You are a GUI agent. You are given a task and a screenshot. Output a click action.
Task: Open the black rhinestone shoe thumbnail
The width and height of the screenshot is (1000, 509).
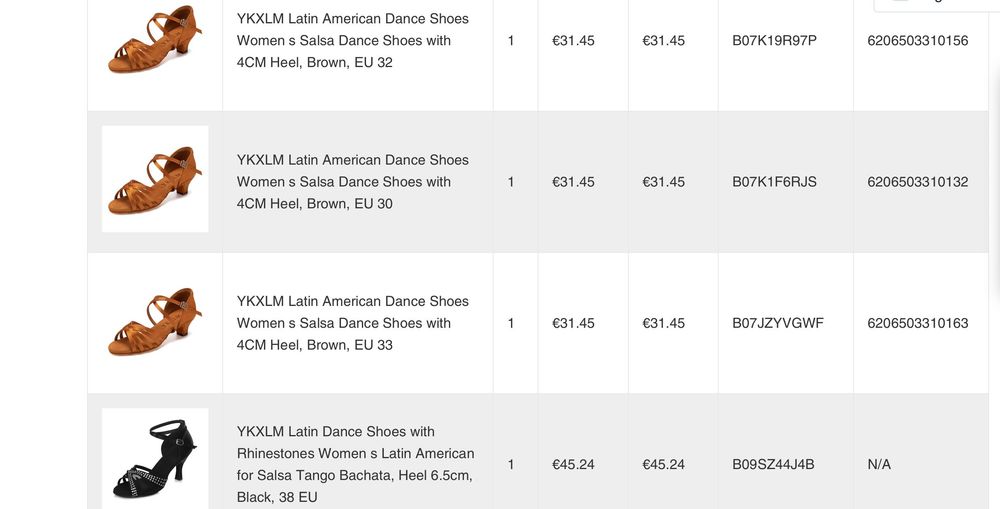pyautogui.click(x=155, y=460)
